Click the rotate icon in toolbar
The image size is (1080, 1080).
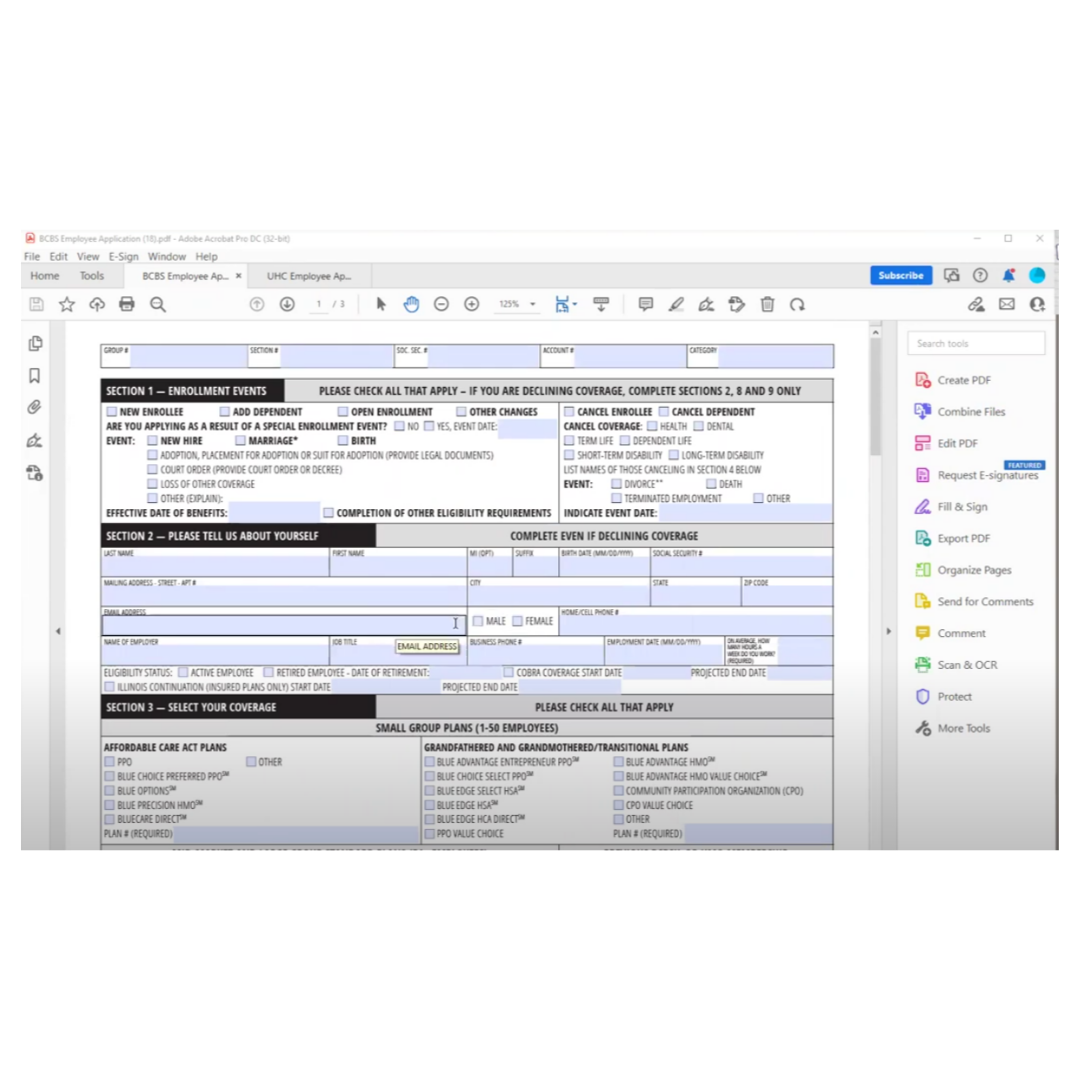click(x=798, y=304)
